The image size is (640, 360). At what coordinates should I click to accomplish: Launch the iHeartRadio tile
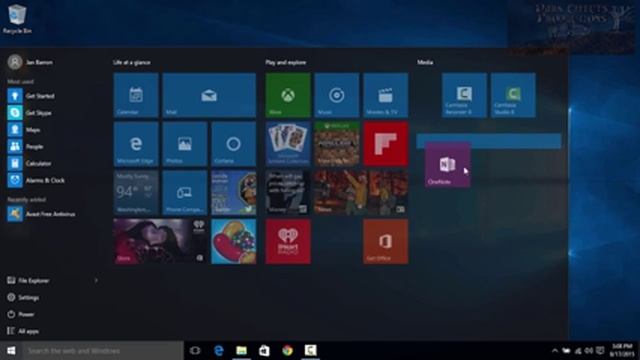(288, 242)
